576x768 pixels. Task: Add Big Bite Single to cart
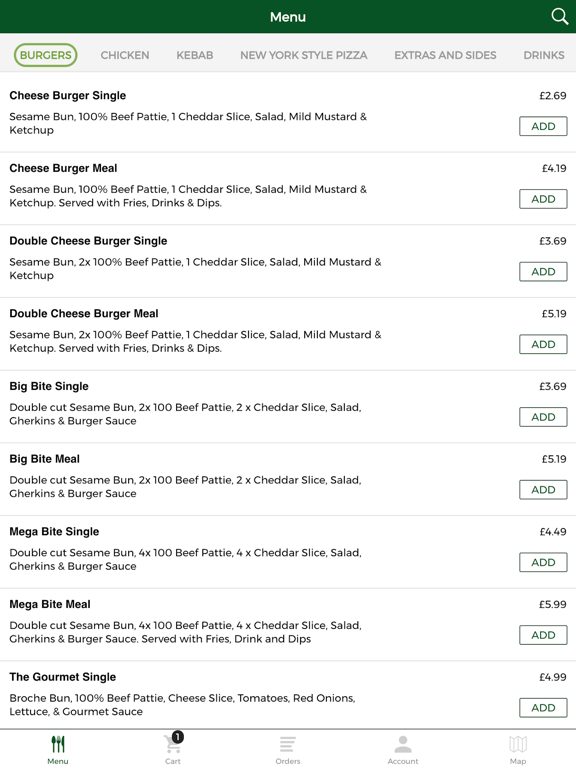tap(543, 417)
